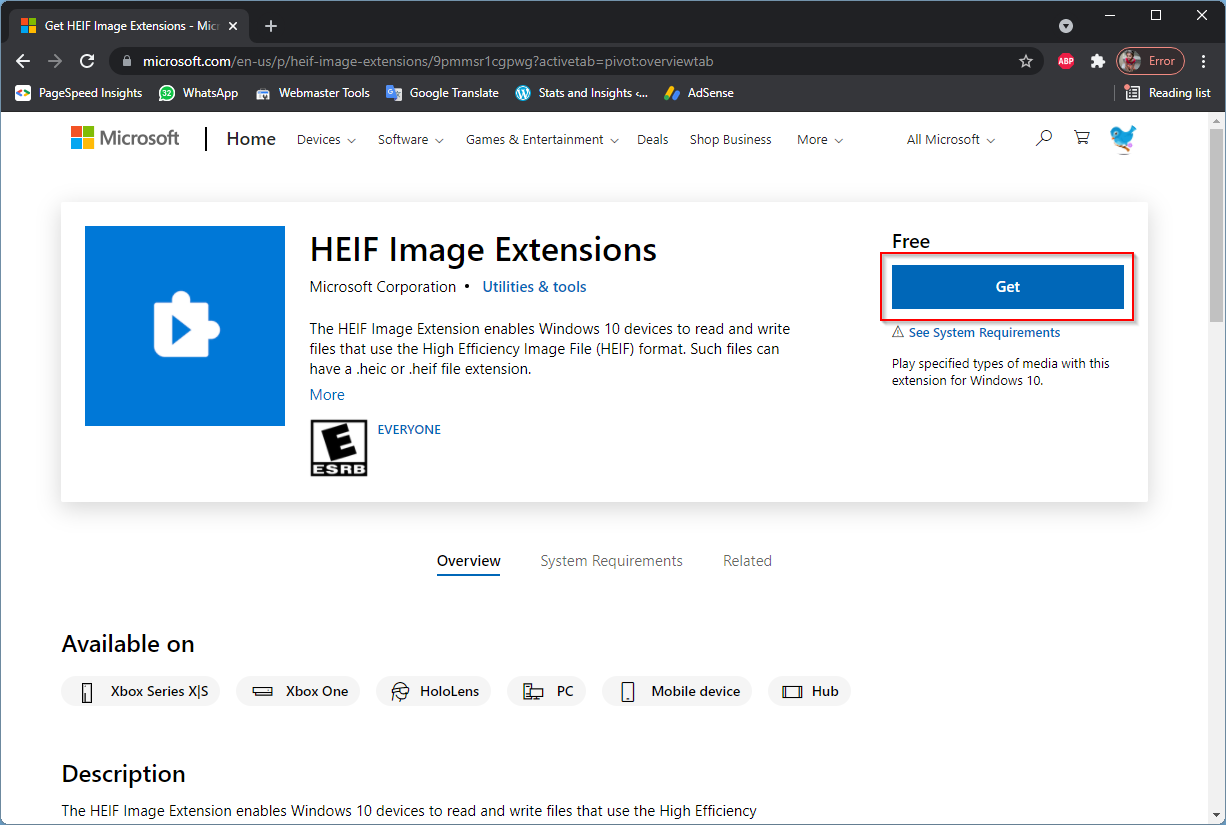This screenshot has height=825, width=1226.
Task: Expand the description with More link
Action: (x=327, y=395)
